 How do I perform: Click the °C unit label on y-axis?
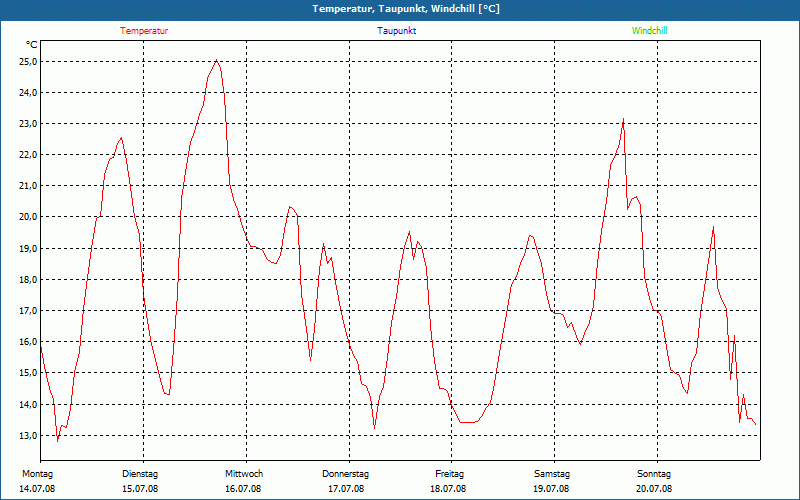tap(32, 45)
